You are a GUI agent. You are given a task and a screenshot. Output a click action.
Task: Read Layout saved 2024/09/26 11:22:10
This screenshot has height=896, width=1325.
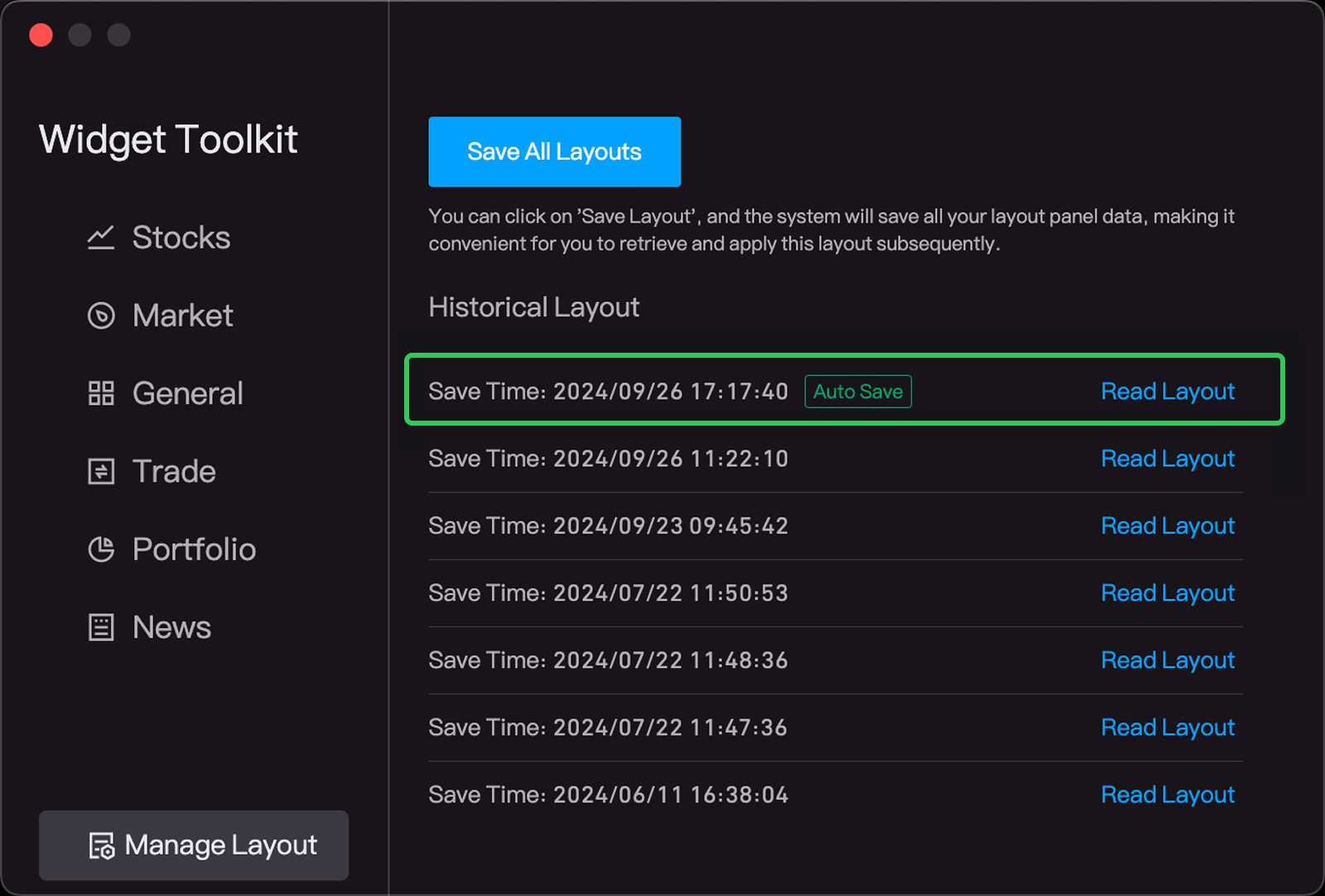click(1167, 459)
